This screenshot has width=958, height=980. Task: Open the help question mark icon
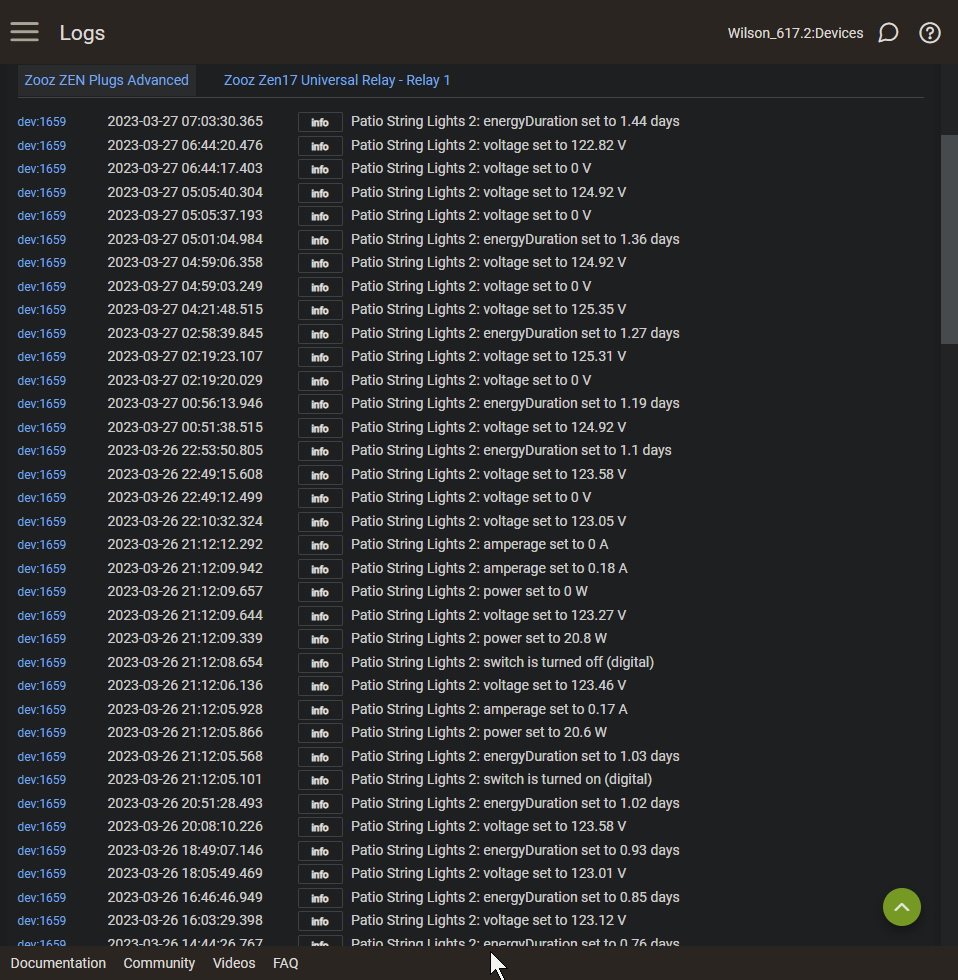pyautogui.click(x=930, y=32)
